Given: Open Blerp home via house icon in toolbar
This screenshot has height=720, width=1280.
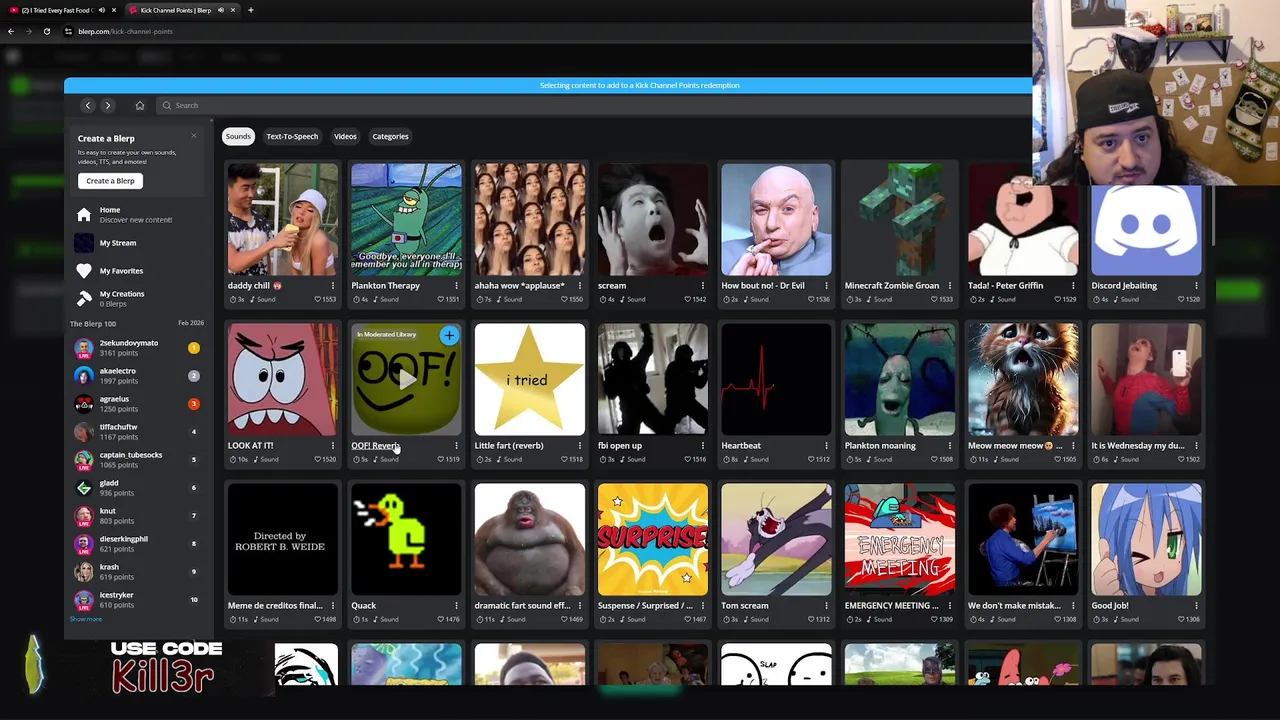Looking at the screenshot, I should click(x=140, y=105).
